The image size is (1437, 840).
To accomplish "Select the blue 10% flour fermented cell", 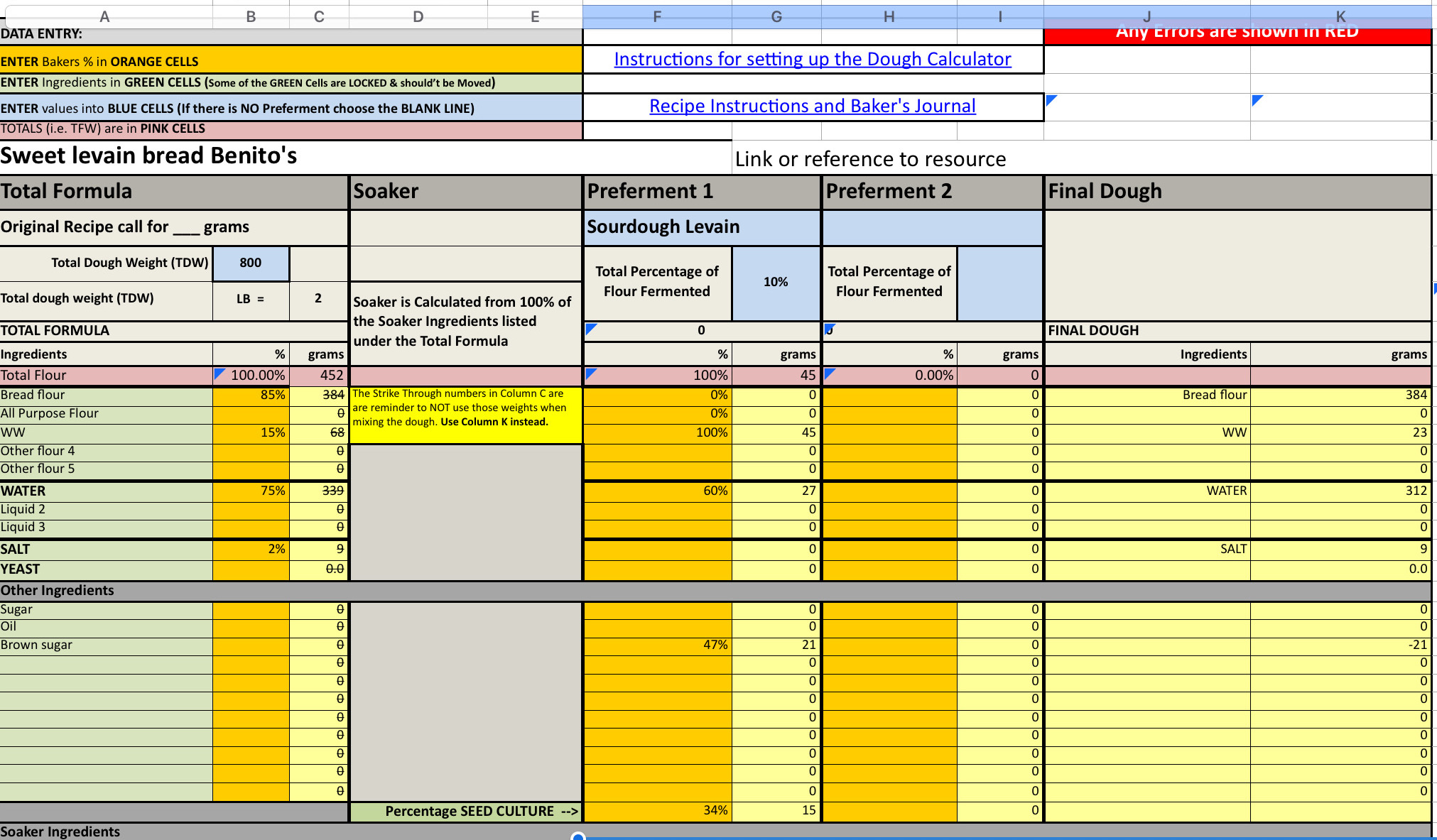I will [x=776, y=282].
